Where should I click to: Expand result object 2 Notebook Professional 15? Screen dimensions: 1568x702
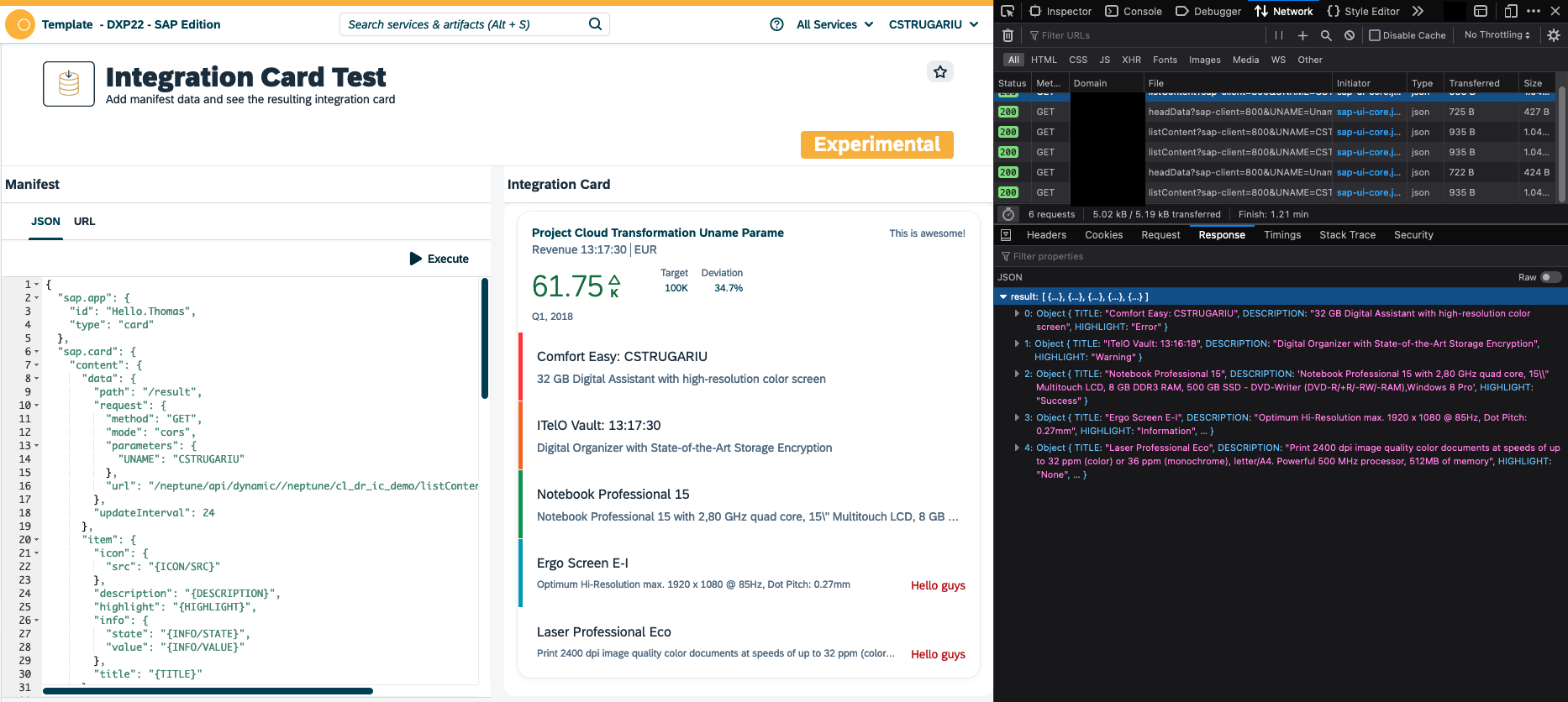click(1017, 374)
